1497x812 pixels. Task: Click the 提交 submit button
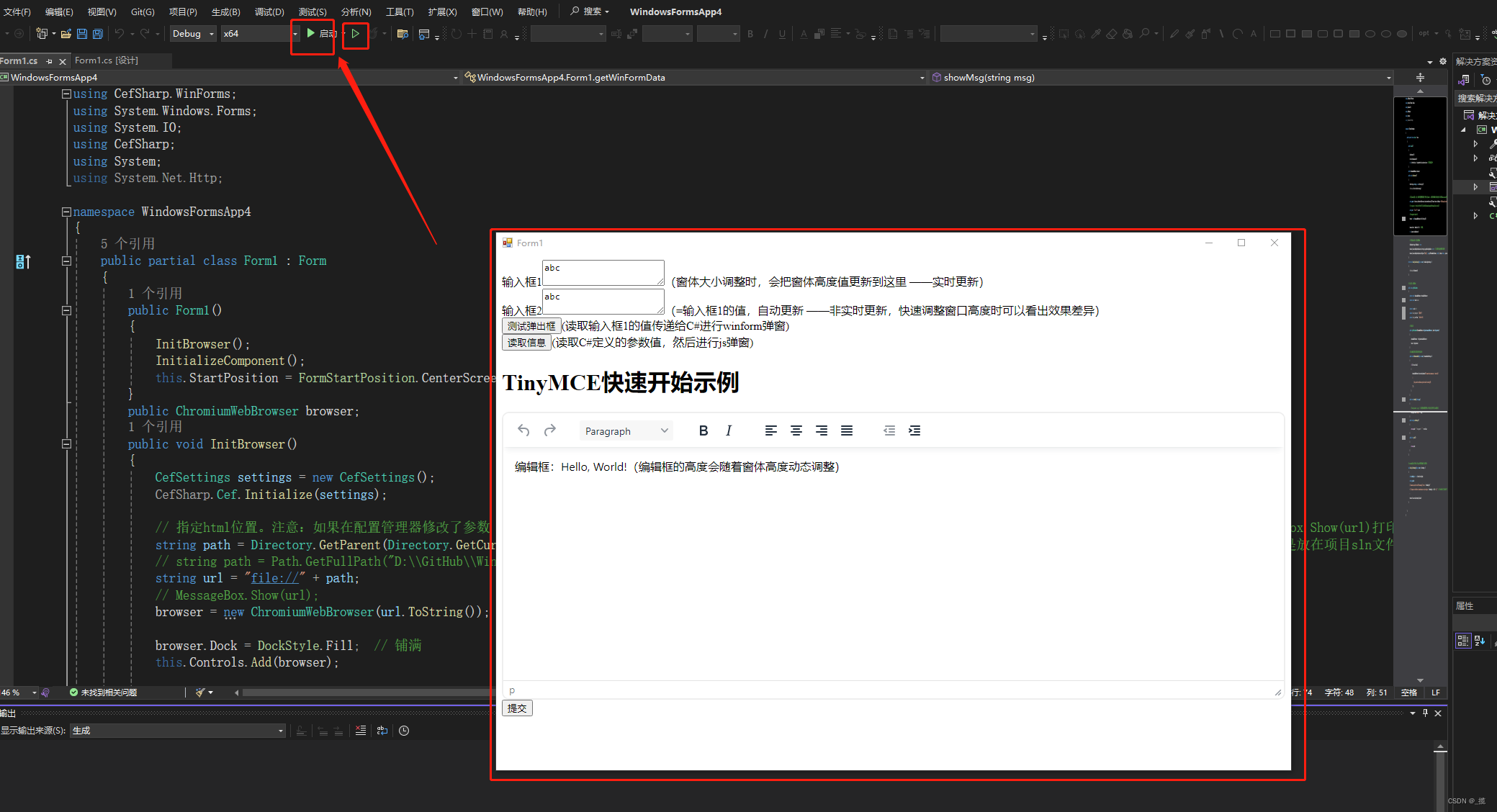click(x=517, y=708)
